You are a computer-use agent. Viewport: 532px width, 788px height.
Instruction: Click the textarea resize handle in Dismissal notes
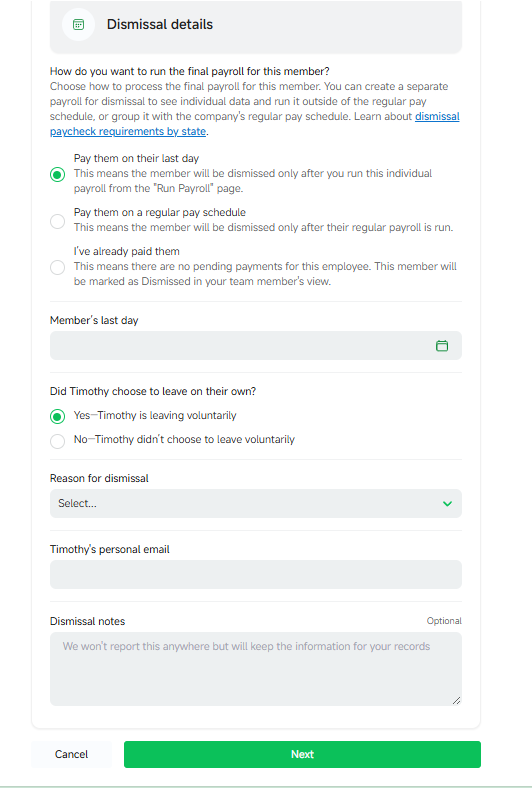456,700
